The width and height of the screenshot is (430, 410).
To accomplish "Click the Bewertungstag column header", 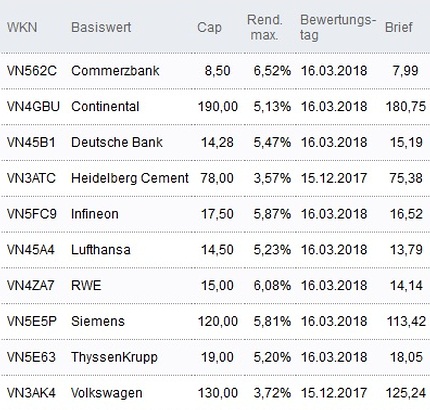I will [338, 27].
